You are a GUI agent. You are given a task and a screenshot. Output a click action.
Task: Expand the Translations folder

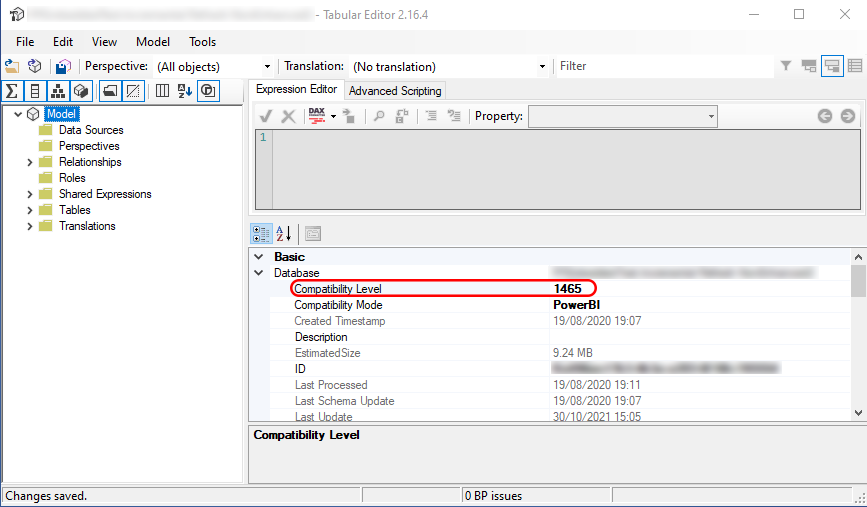point(30,227)
